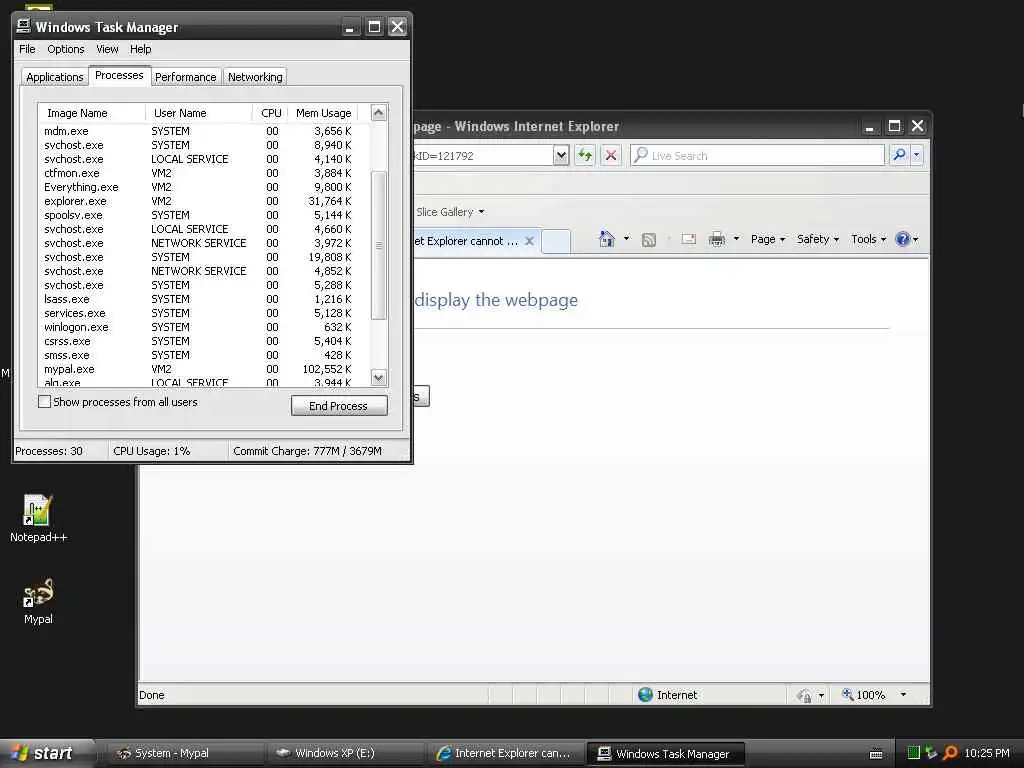Switch to the Performance tab
Screen dimensions: 1024x768
tap(185, 77)
